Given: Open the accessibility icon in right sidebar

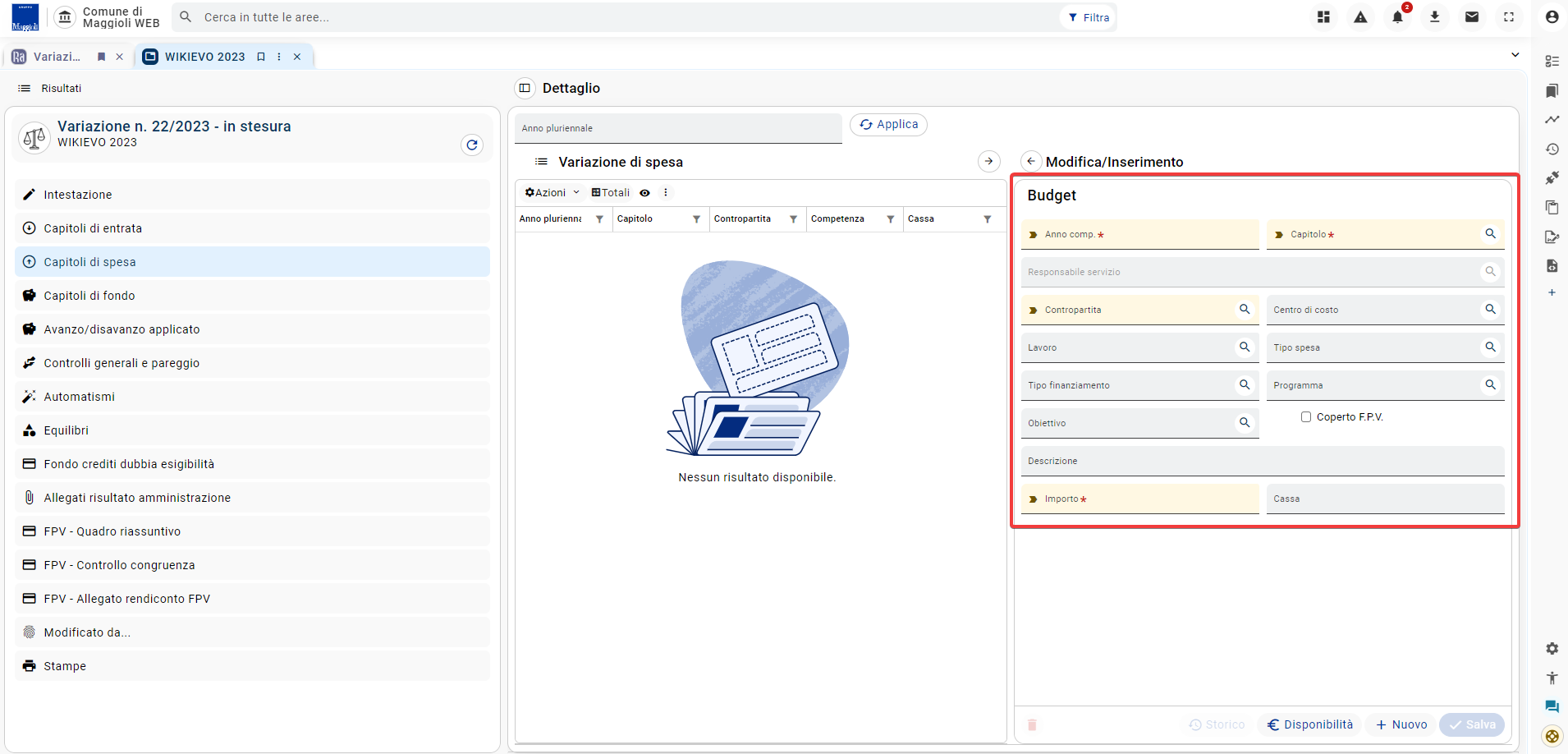Looking at the screenshot, I should [x=1552, y=678].
